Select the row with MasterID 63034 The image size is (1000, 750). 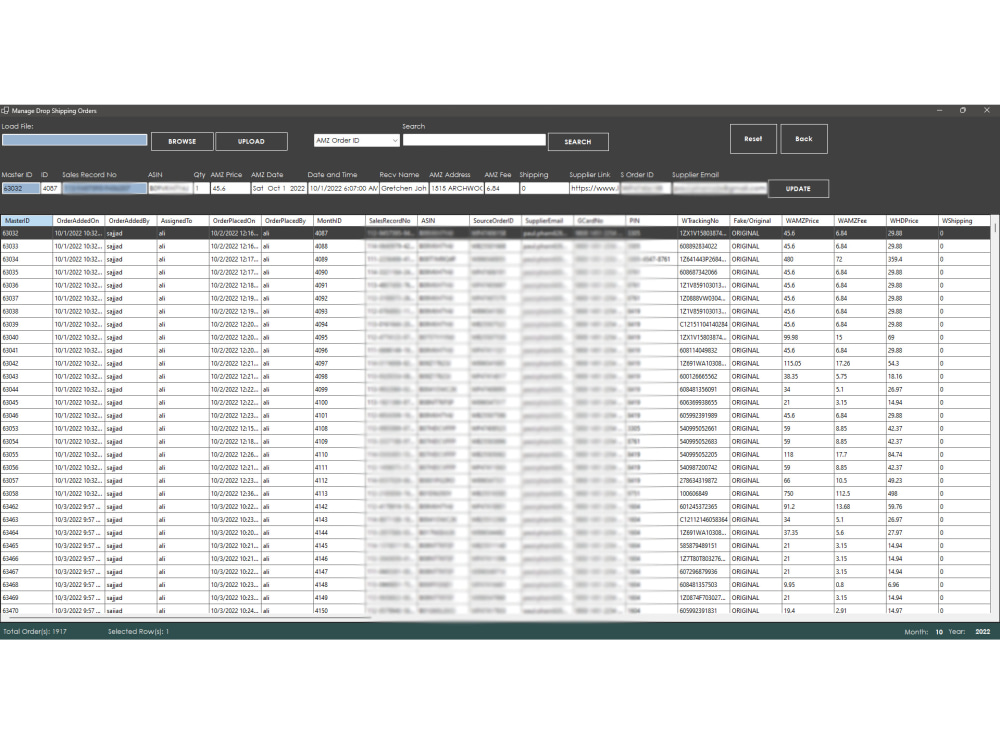tap(496, 260)
